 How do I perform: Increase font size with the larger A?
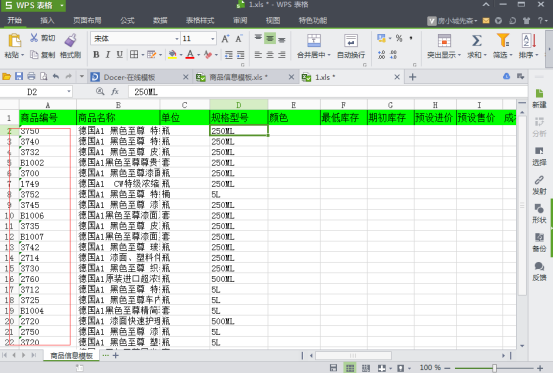click(x=225, y=38)
